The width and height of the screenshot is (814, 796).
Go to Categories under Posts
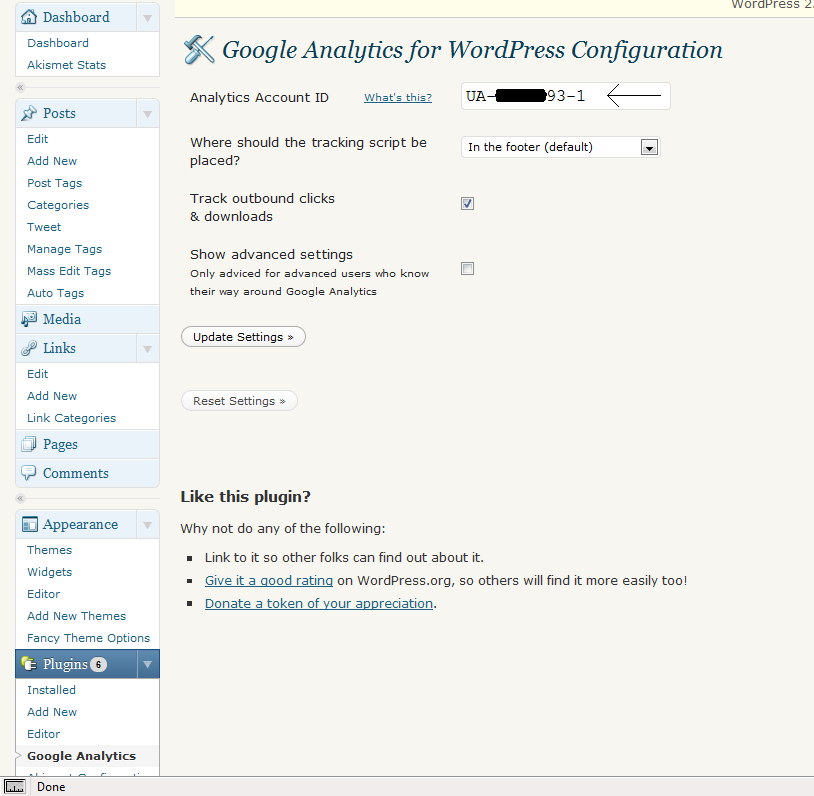click(x=58, y=205)
